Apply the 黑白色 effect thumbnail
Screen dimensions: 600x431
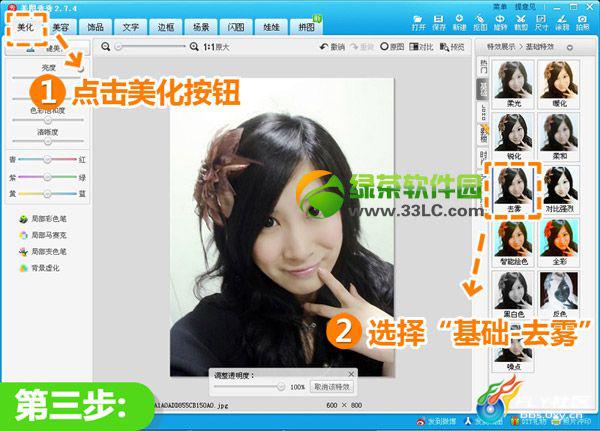[513, 295]
